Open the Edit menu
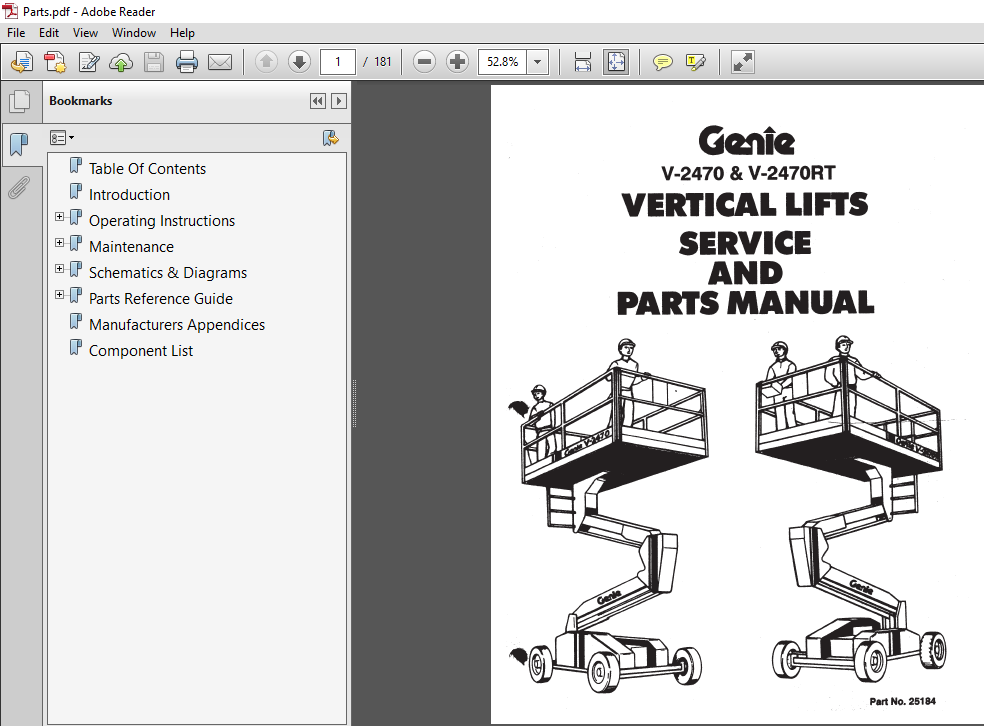This screenshot has width=984, height=726. (x=49, y=33)
